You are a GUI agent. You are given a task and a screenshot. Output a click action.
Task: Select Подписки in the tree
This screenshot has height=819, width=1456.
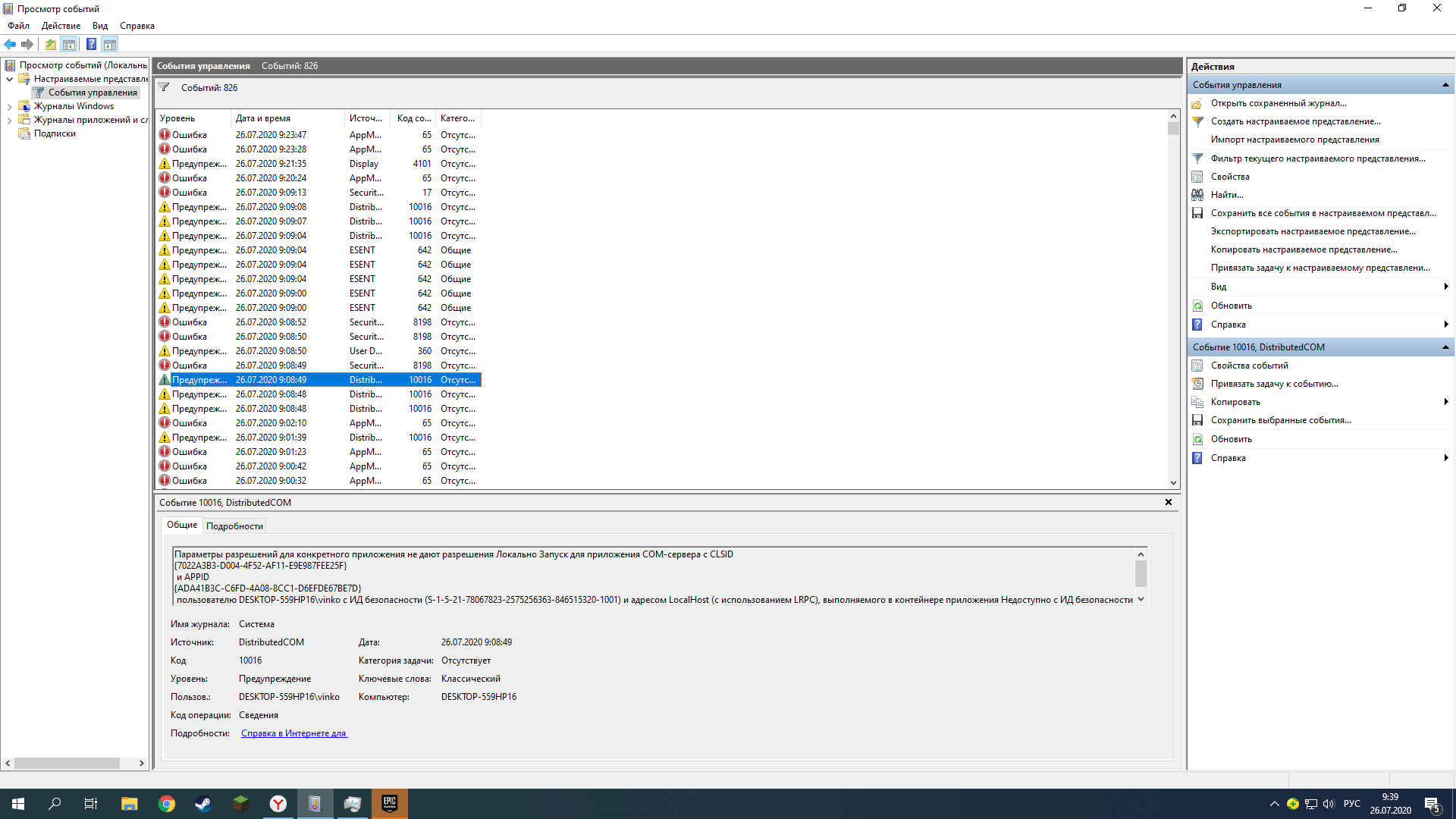click(x=55, y=133)
